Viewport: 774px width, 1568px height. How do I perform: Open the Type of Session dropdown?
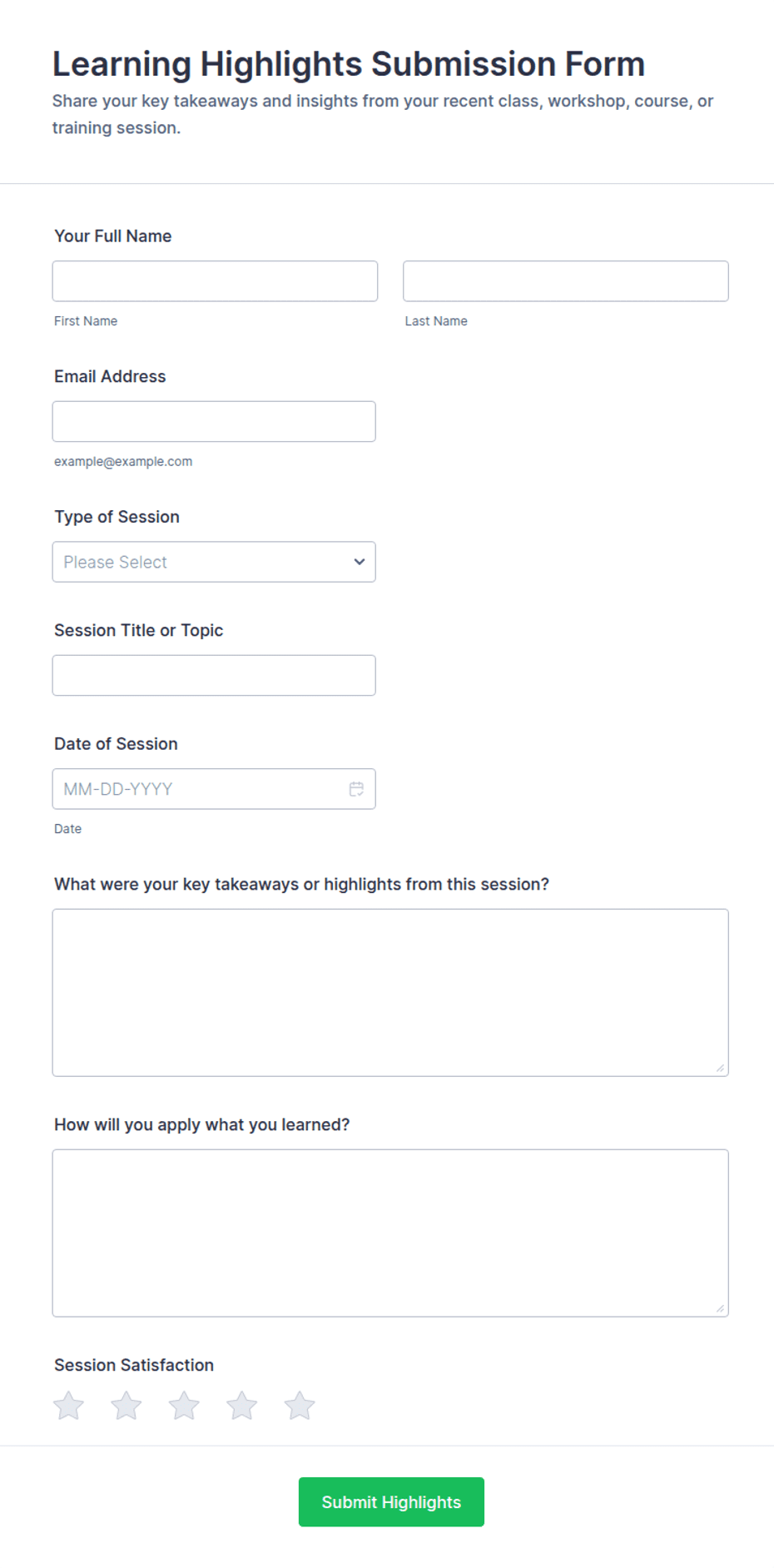coord(214,562)
